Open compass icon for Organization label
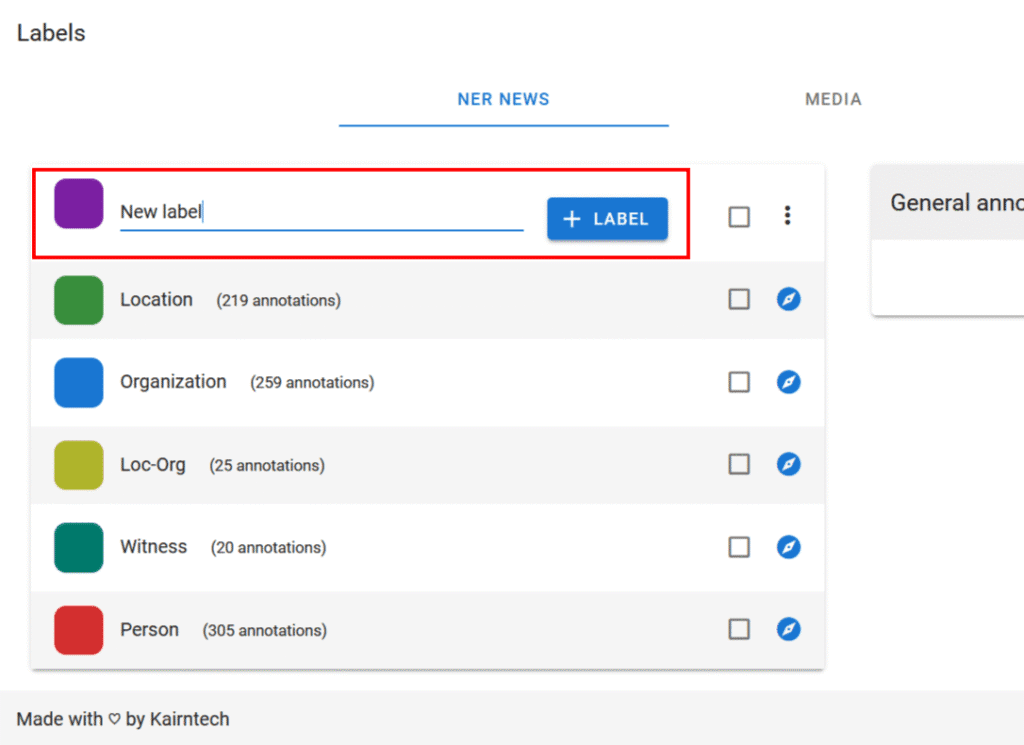The height and width of the screenshot is (745, 1024). (x=788, y=382)
